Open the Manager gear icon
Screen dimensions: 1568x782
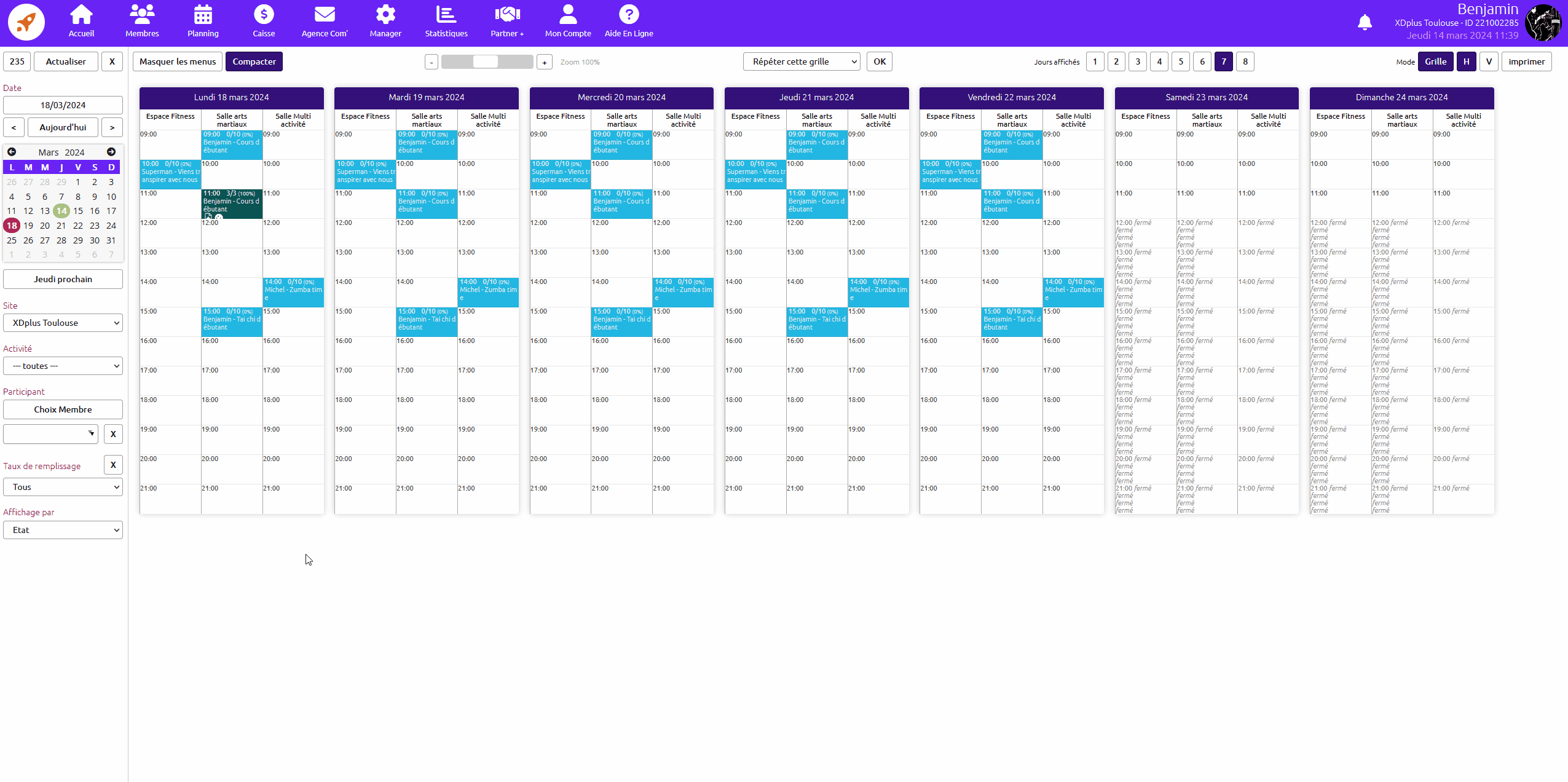[x=385, y=15]
